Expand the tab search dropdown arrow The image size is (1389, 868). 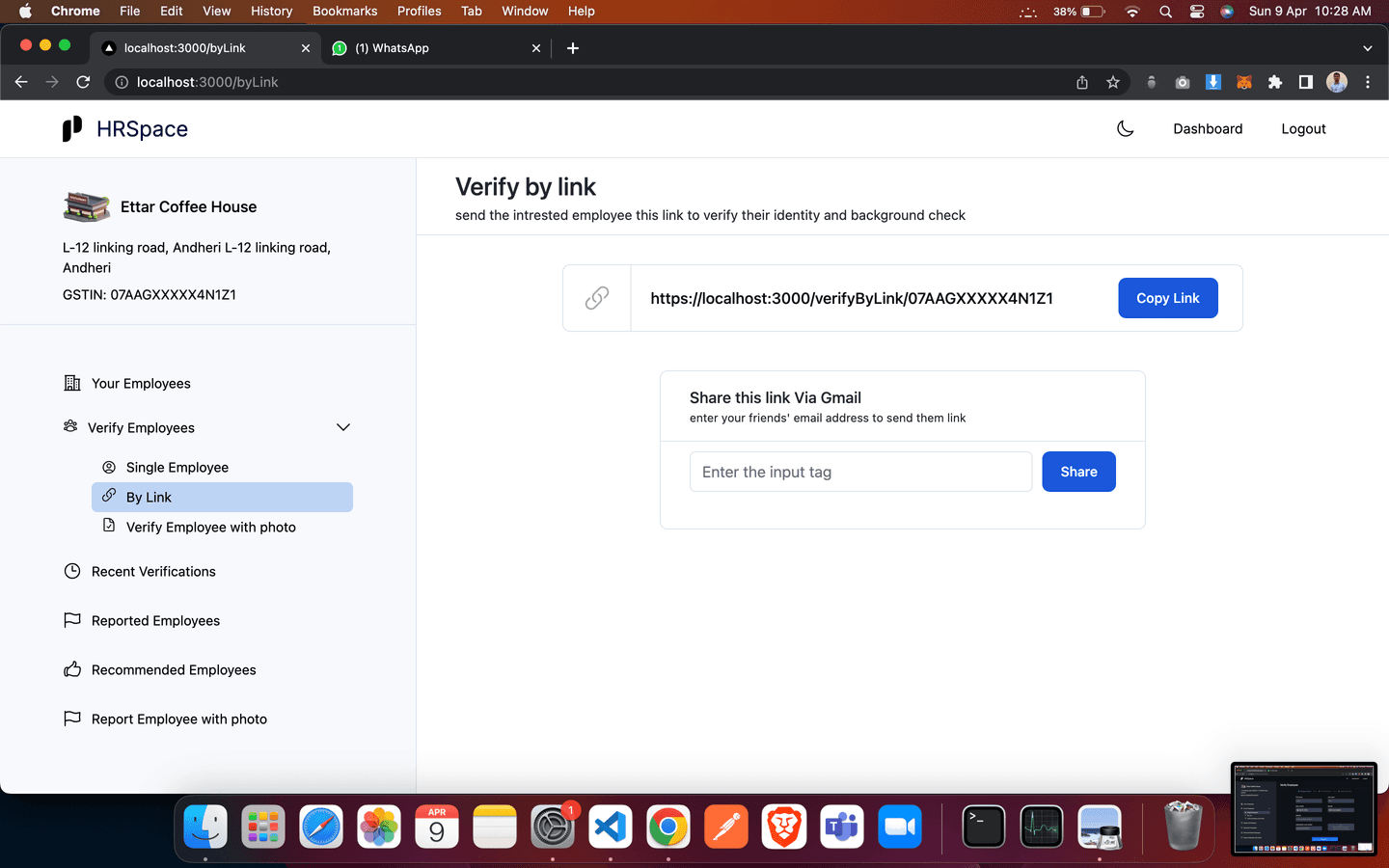click(1367, 48)
